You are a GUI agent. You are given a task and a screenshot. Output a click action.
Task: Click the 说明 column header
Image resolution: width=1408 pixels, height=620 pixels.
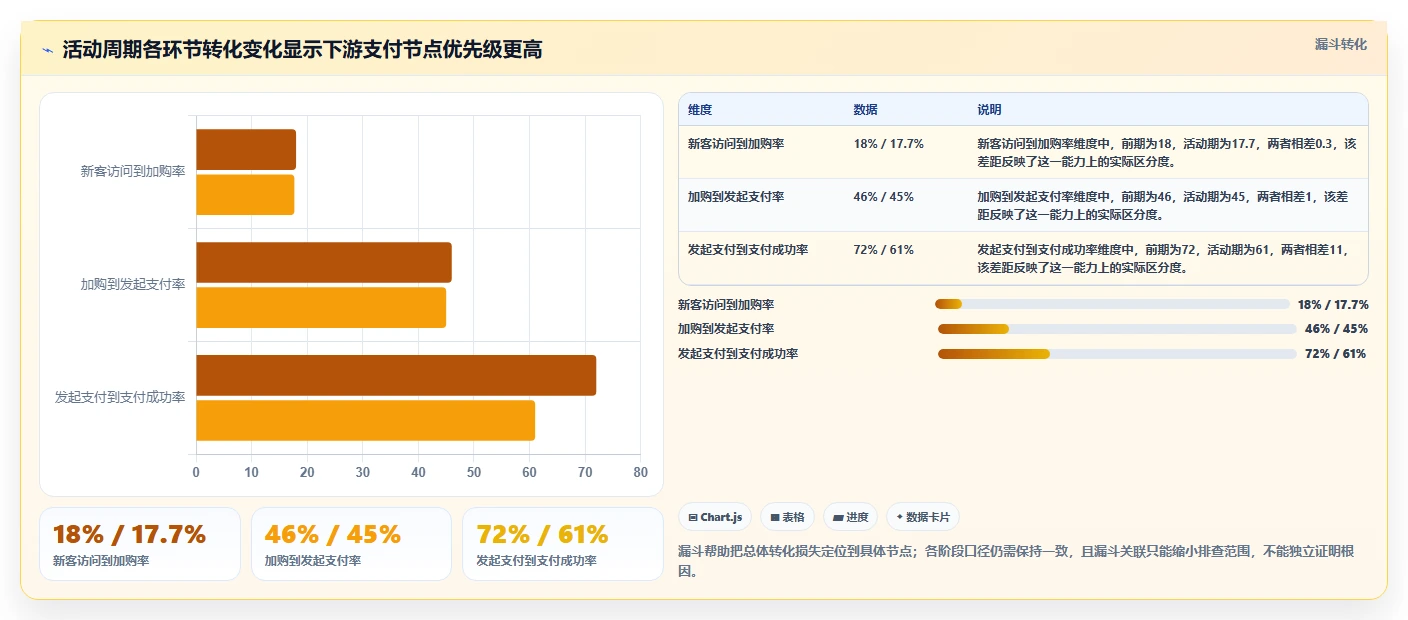point(989,109)
